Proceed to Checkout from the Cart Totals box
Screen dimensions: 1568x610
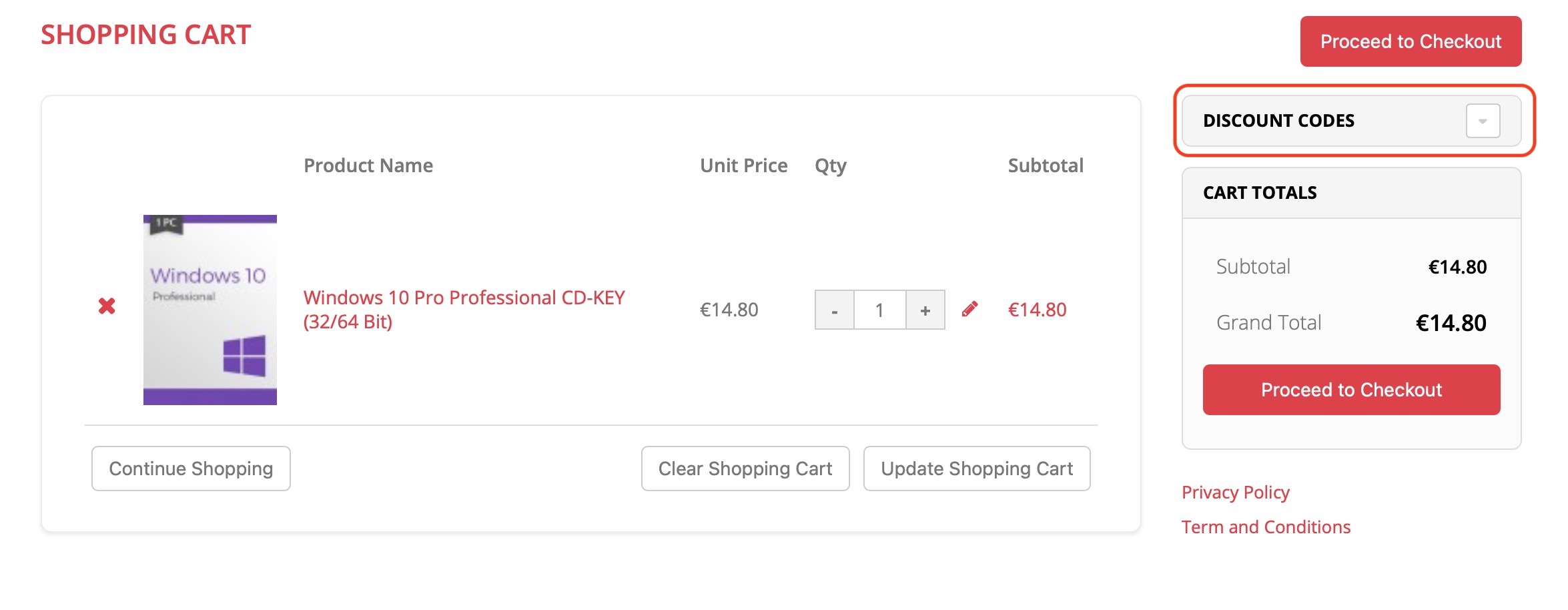pos(1351,390)
